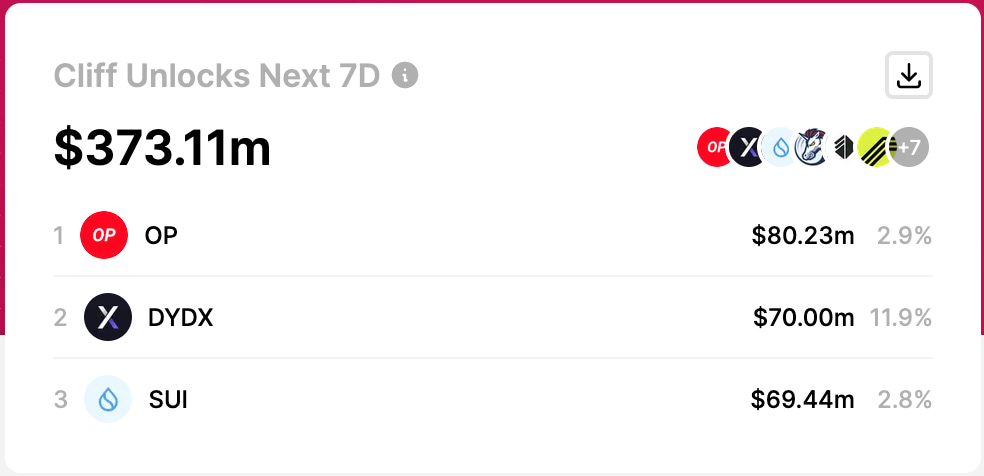
Task: Click the 11.9% figure on the DYDX row
Action: pyautogui.click(x=901, y=318)
